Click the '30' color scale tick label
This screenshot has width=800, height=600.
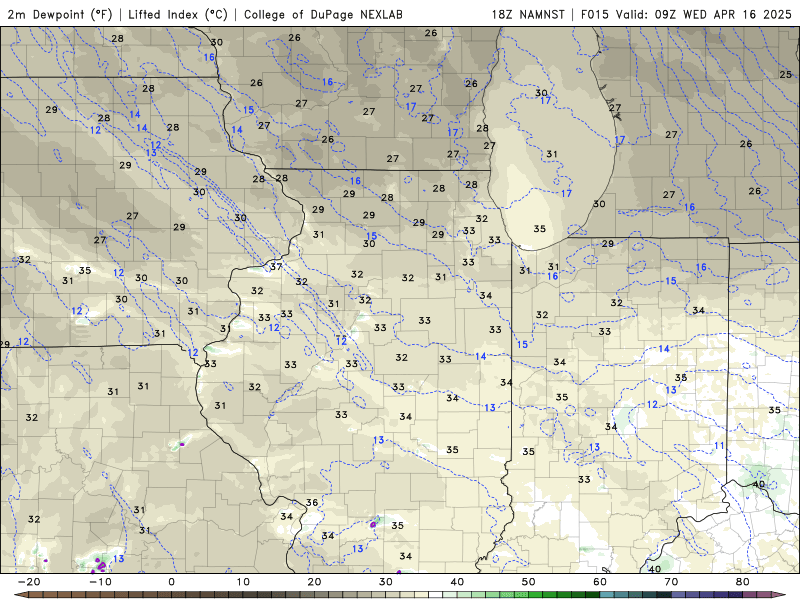386,582
